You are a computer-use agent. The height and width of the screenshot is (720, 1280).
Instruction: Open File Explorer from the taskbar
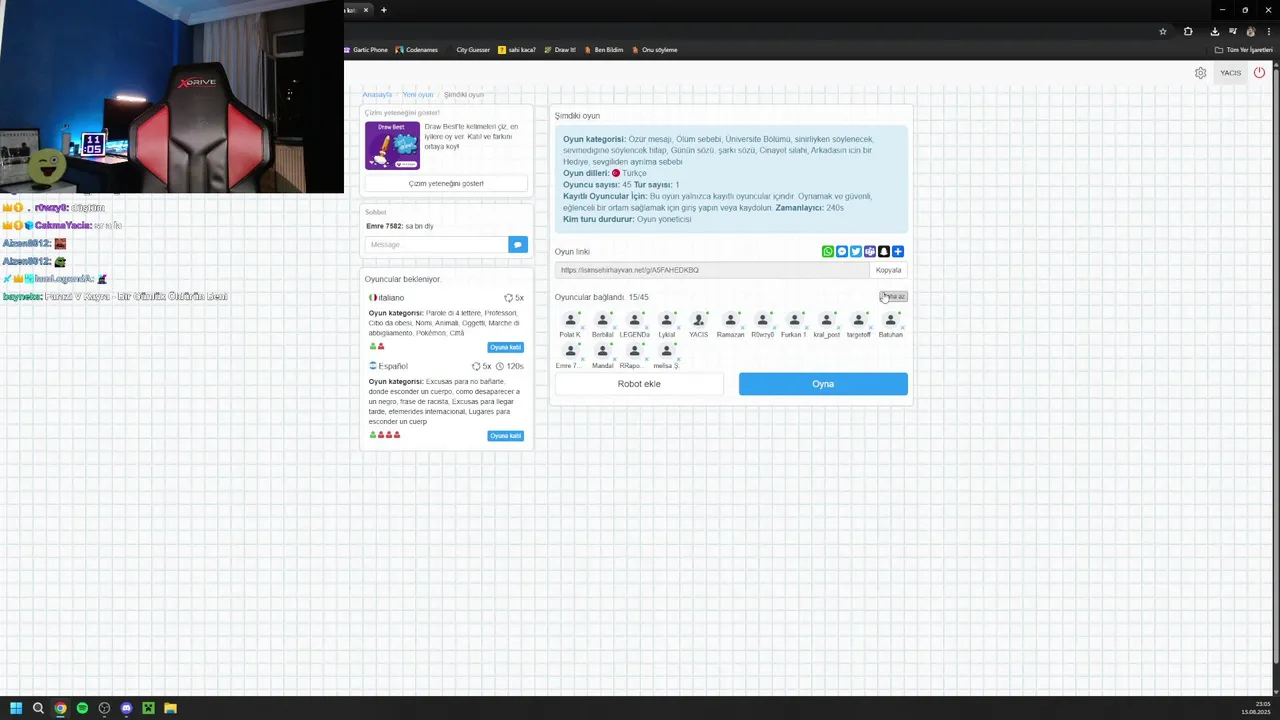pos(170,708)
